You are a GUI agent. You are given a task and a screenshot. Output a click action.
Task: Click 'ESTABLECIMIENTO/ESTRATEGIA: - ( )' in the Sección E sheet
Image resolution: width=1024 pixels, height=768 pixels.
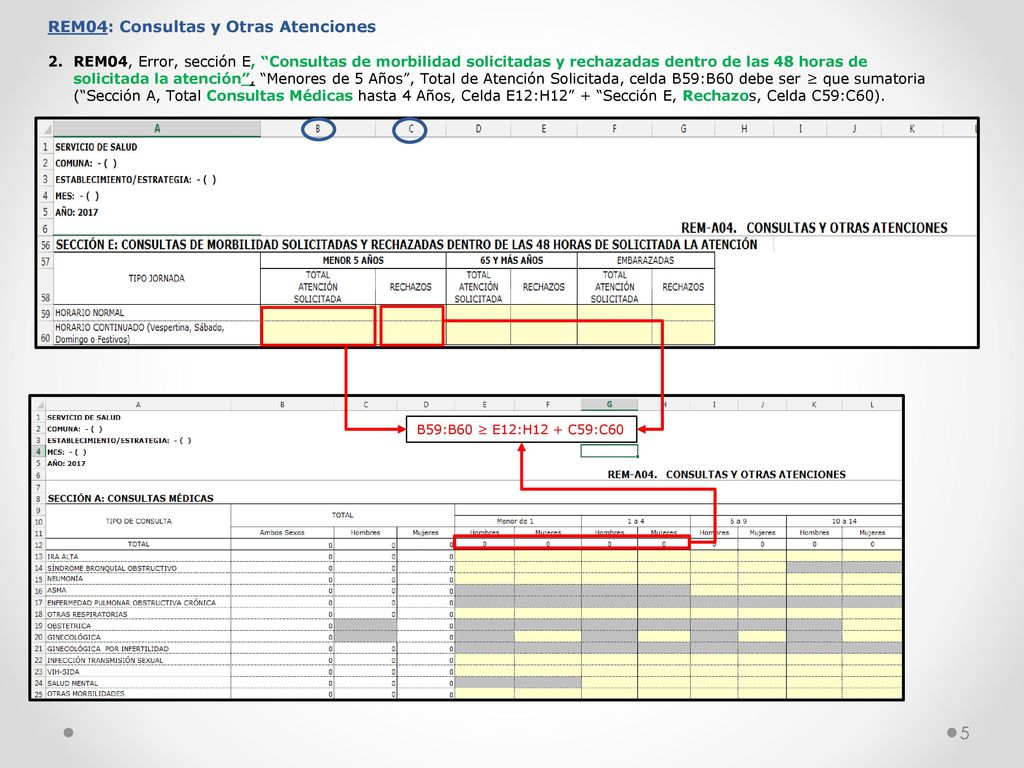(135, 180)
